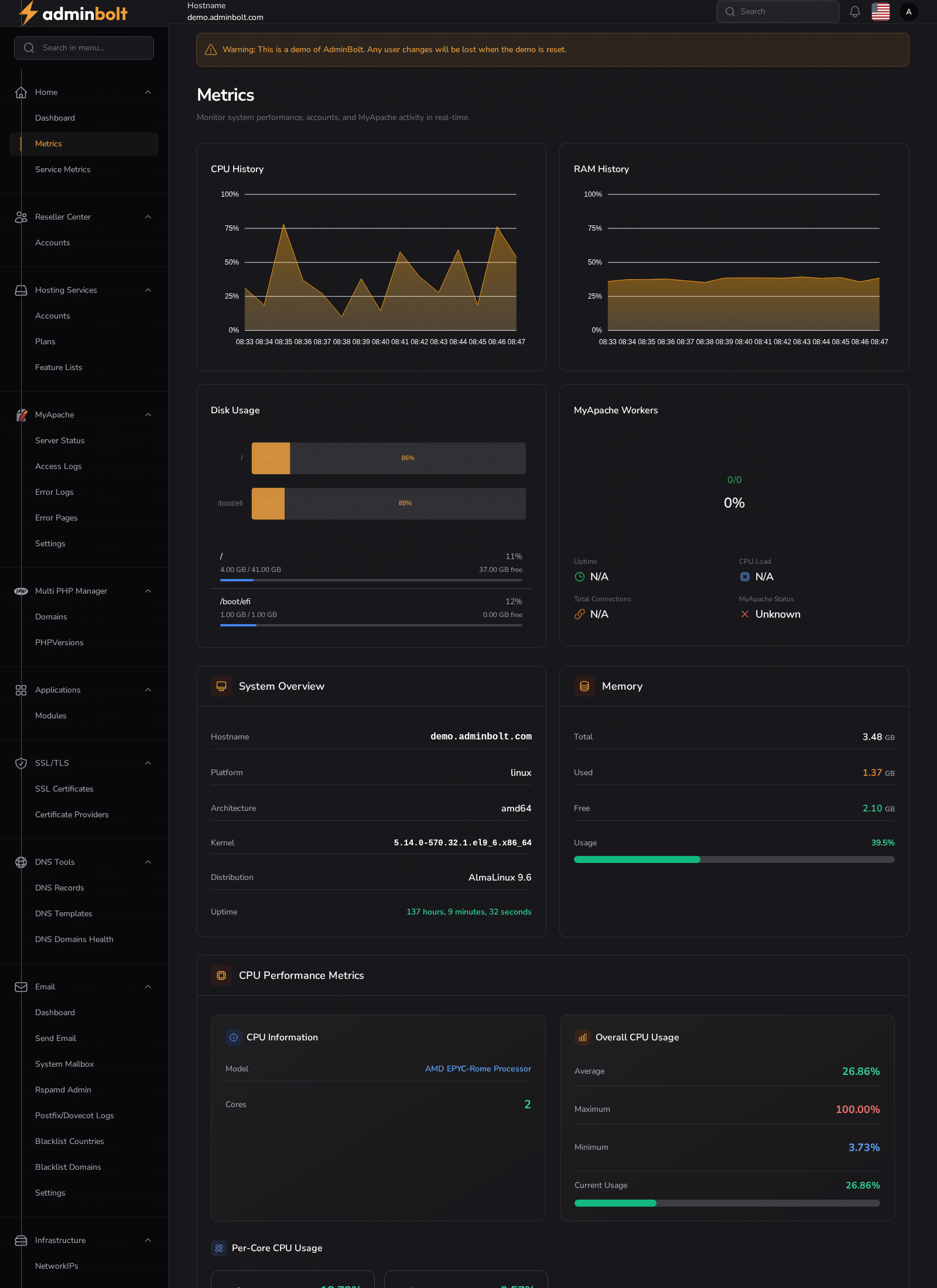
Task: Open Service Metrics
Action: point(84,170)
